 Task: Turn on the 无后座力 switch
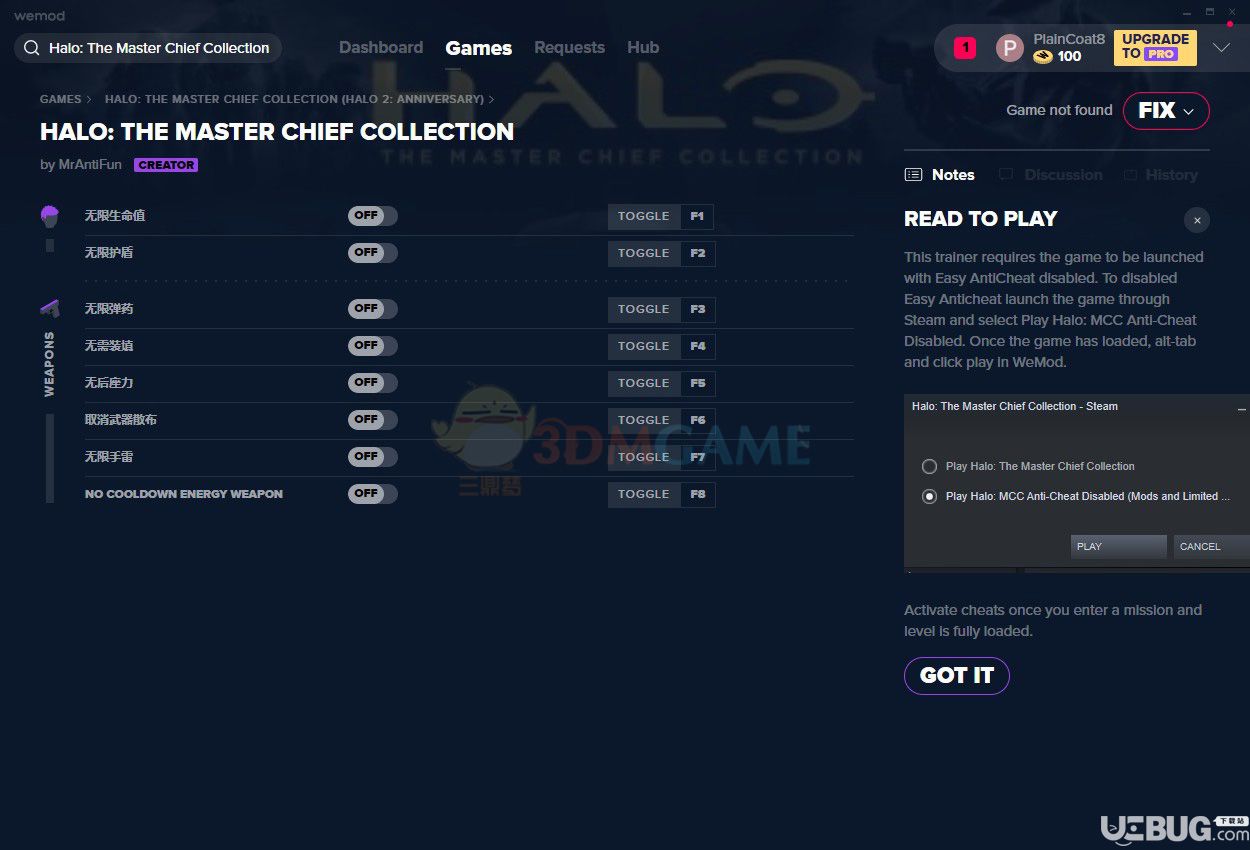click(373, 383)
